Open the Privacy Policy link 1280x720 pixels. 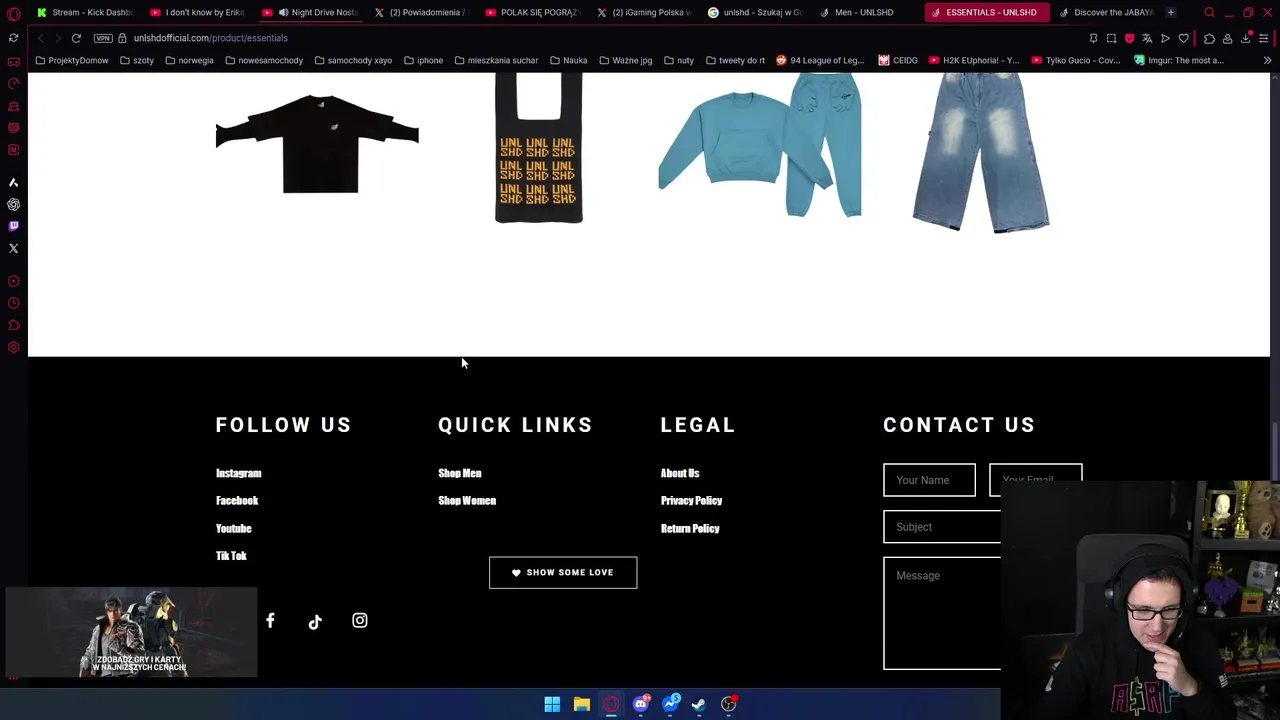pyautogui.click(x=691, y=500)
